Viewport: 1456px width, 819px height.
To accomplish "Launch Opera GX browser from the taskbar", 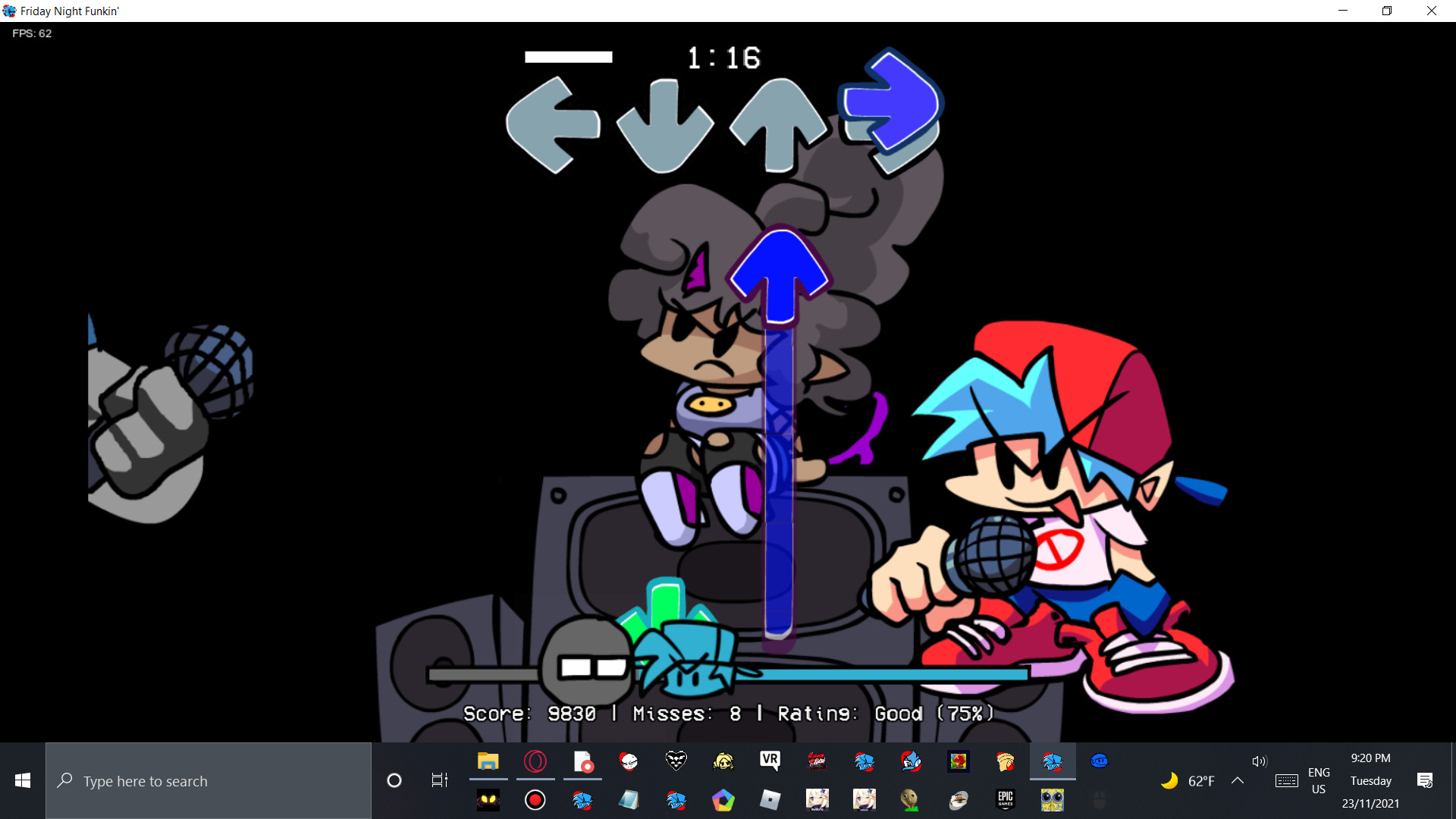I will tap(536, 762).
